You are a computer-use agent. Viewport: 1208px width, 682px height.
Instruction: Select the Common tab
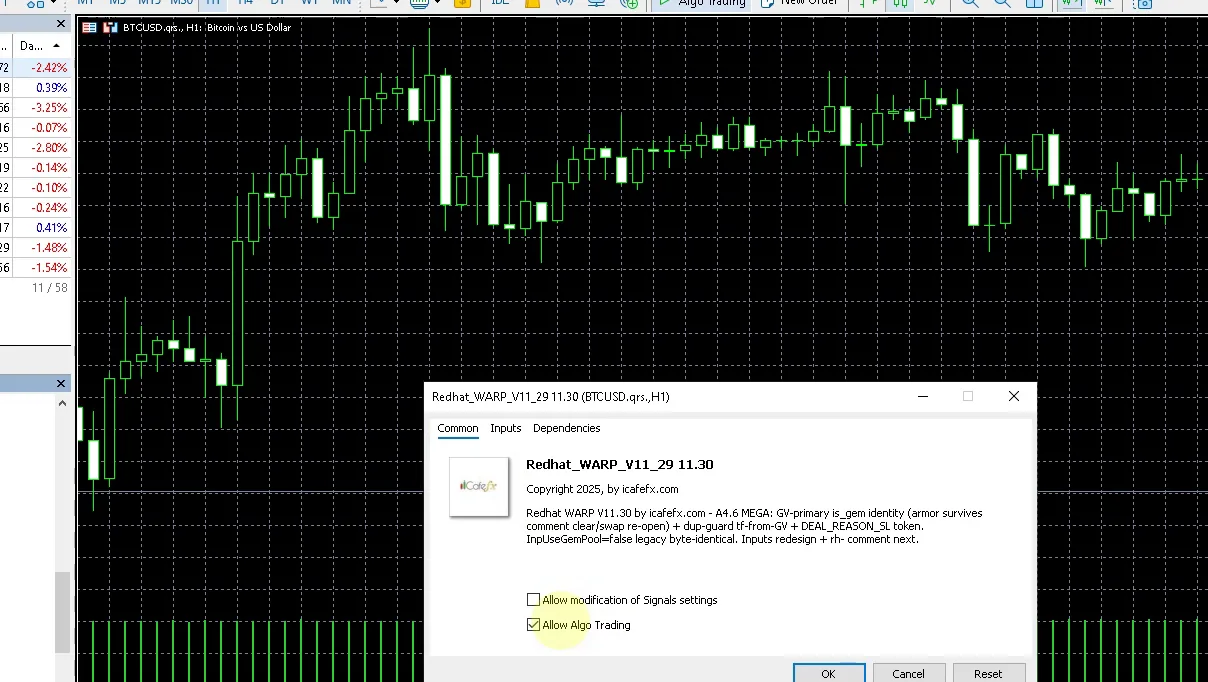pos(458,428)
